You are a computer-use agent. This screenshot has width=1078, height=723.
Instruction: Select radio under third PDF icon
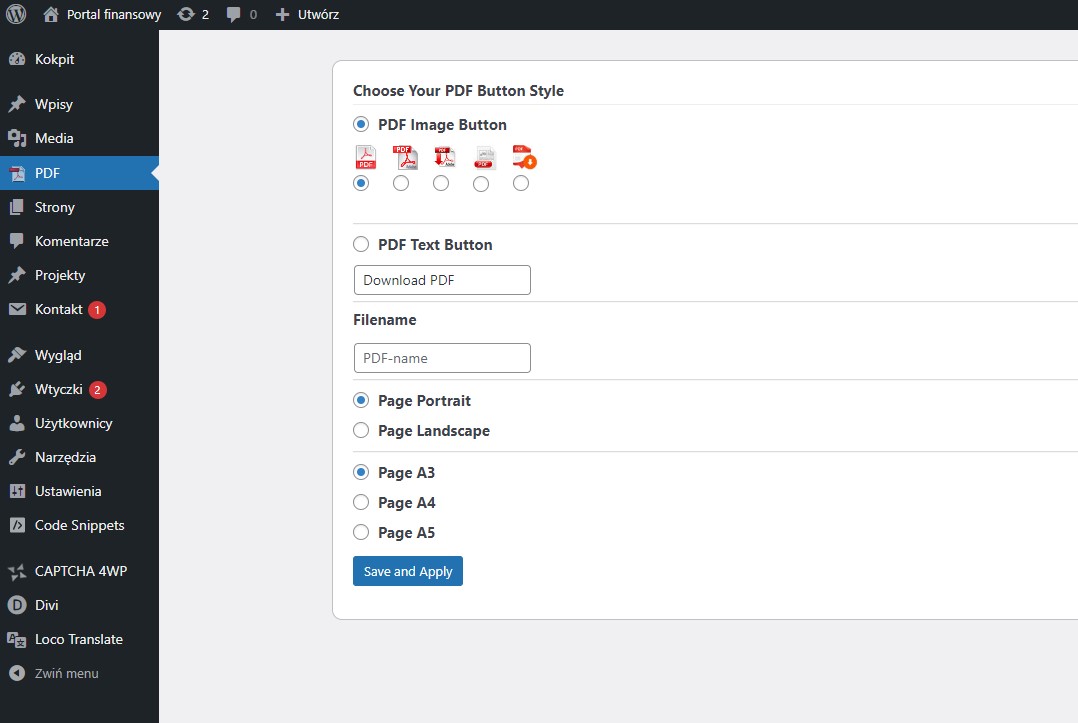[x=441, y=183]
